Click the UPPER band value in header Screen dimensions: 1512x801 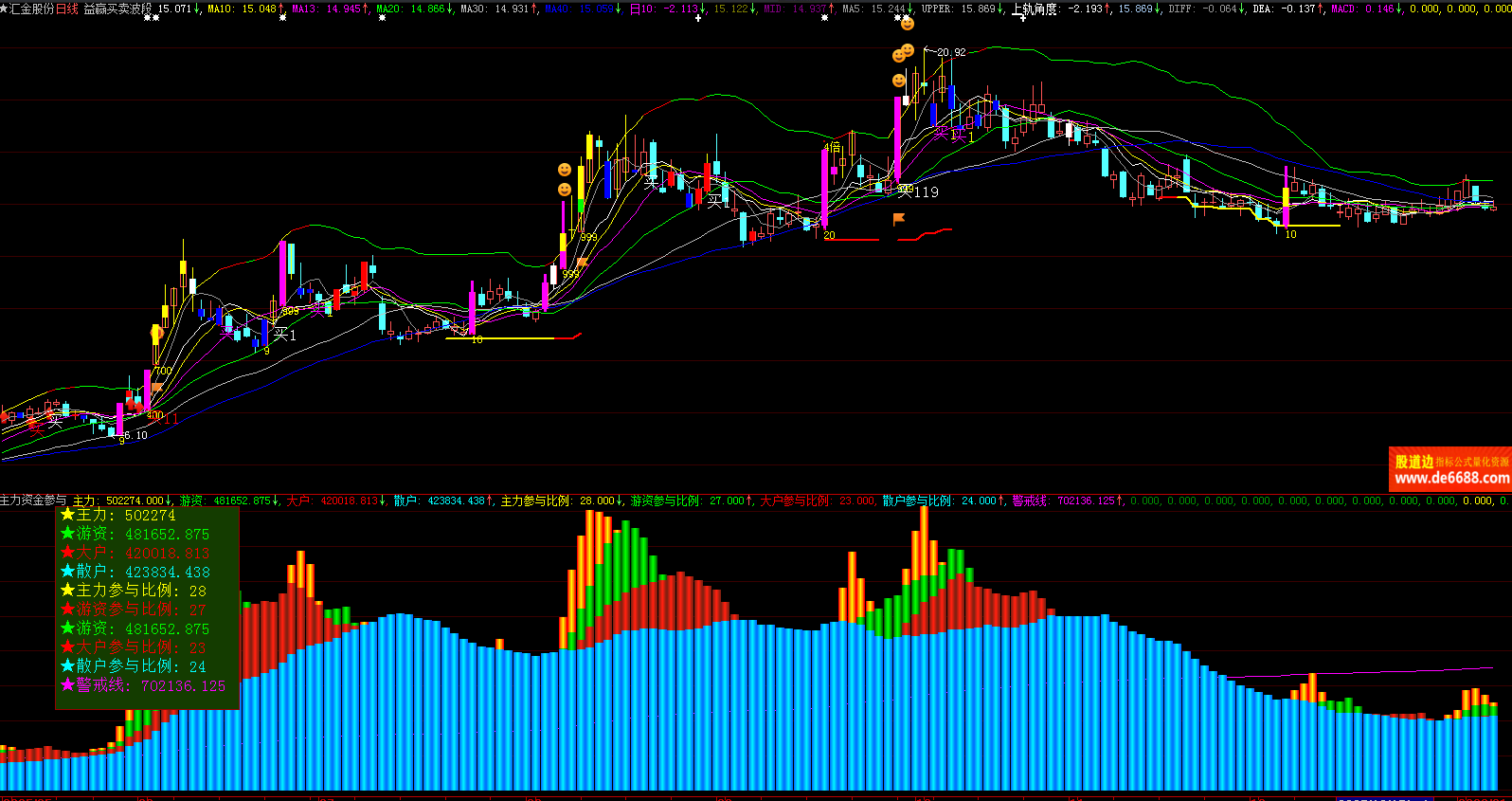[x=962, y=9]
